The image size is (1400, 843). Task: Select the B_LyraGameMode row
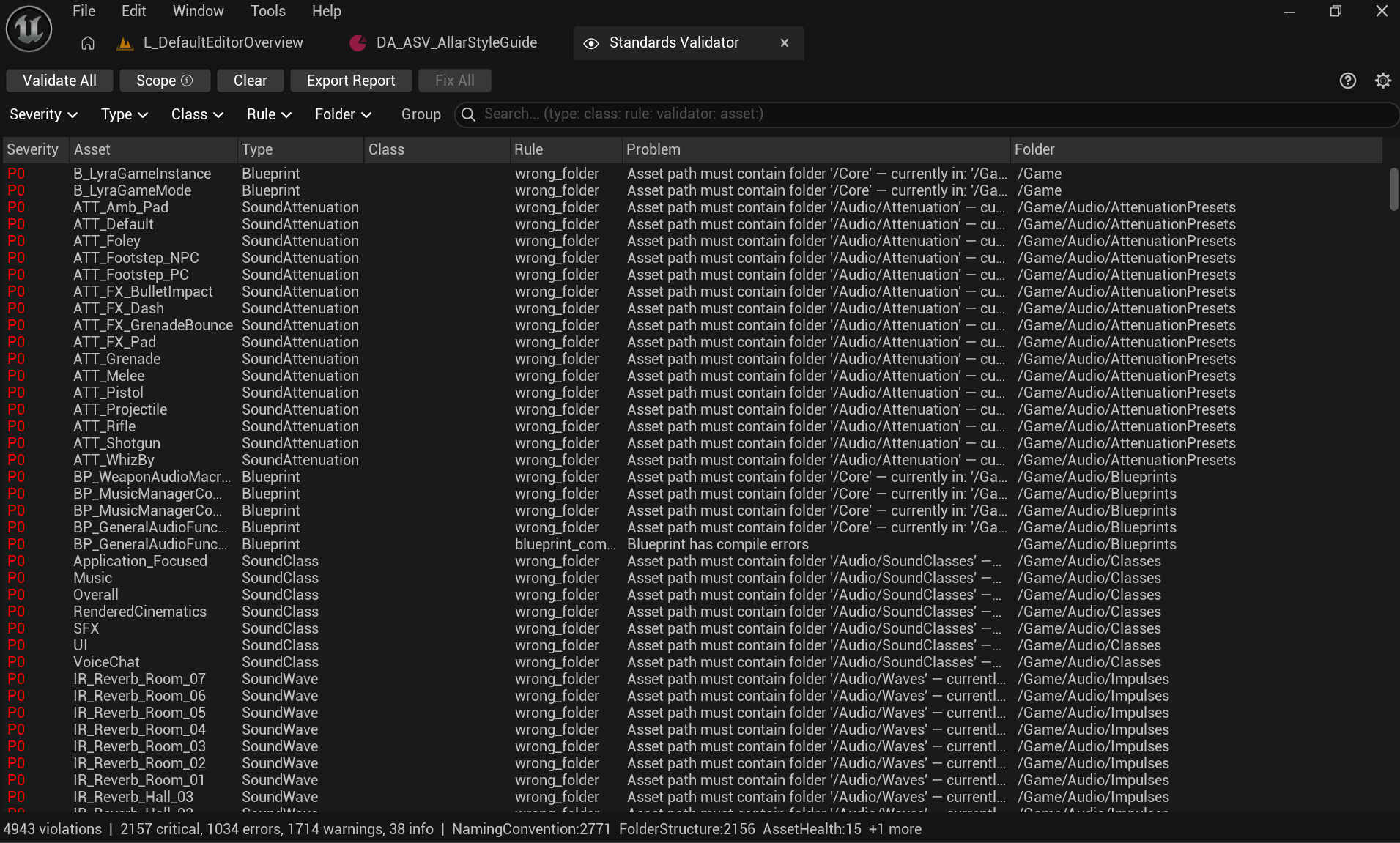pos(692,190)
